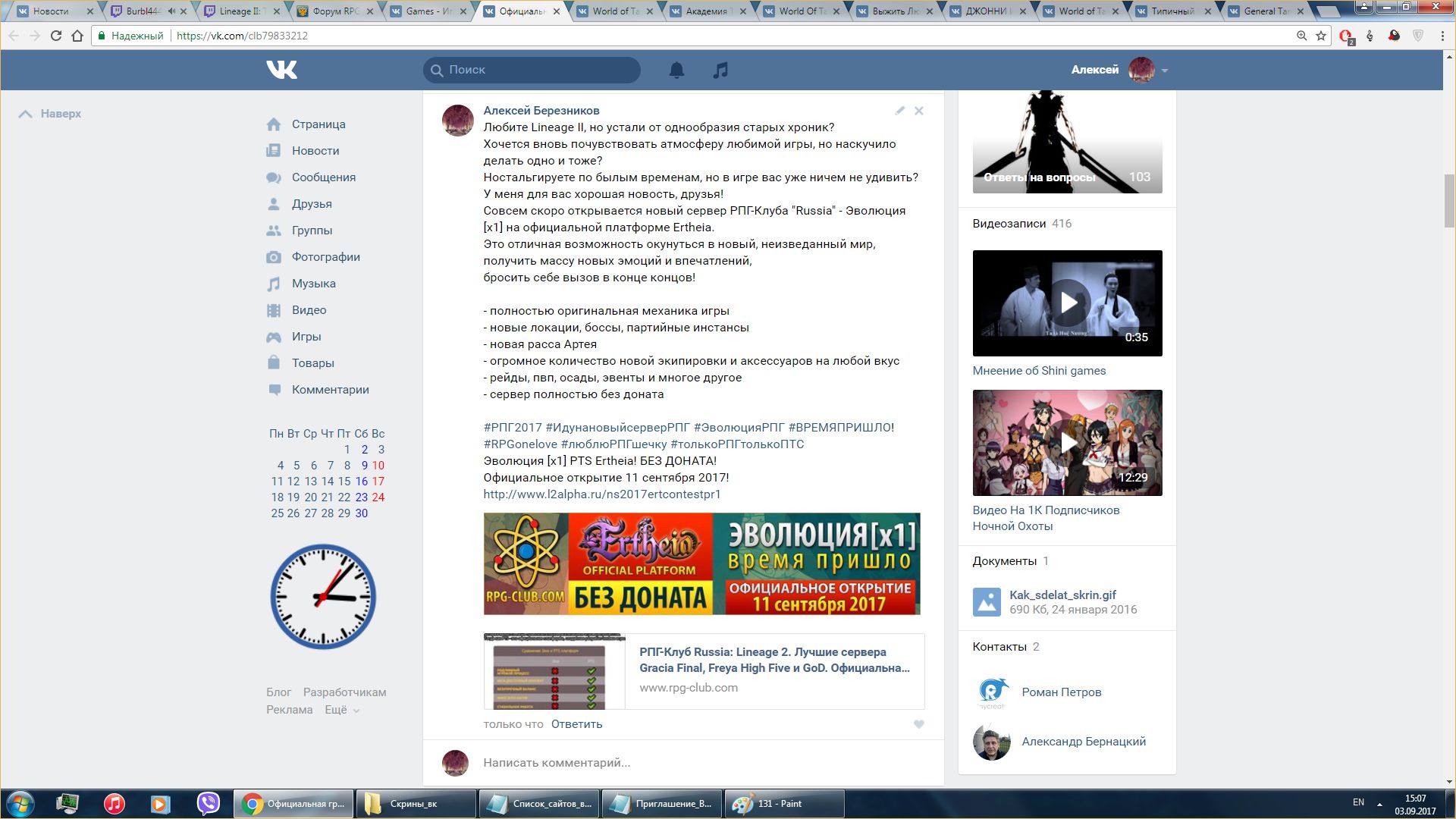The image size is (1456, 819).
Task: Mute the Burbl44 tab audio icon
Action: 171,11
